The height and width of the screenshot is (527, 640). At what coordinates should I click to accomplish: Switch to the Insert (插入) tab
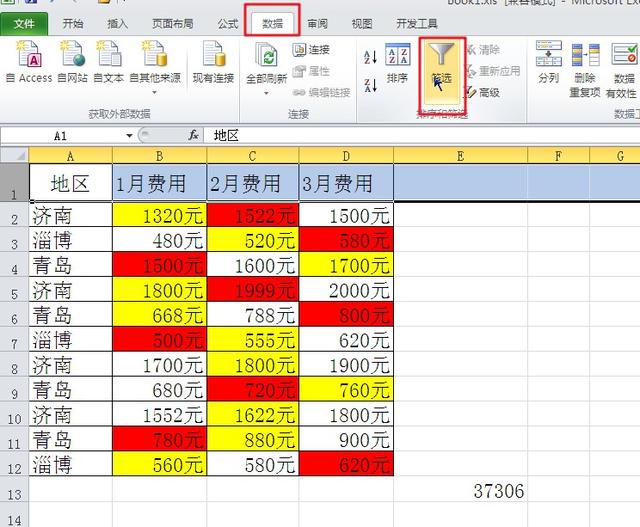[118, 24]
